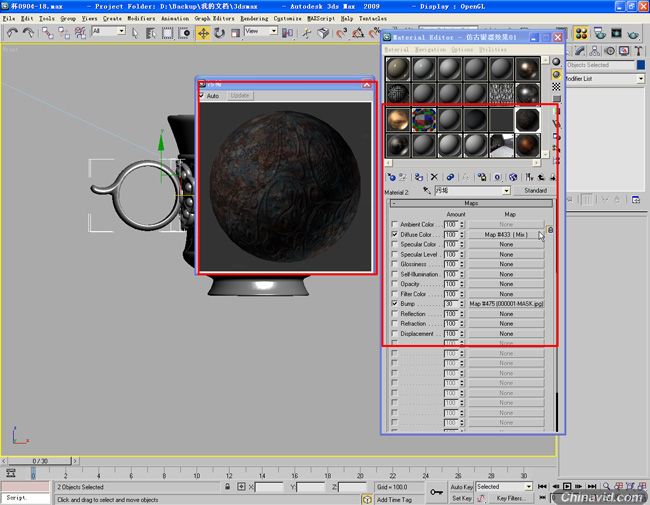The height and width of the screenshot is (505, 650).
Task: Collapse the Maps rollout header
Action: pos(471,203)
